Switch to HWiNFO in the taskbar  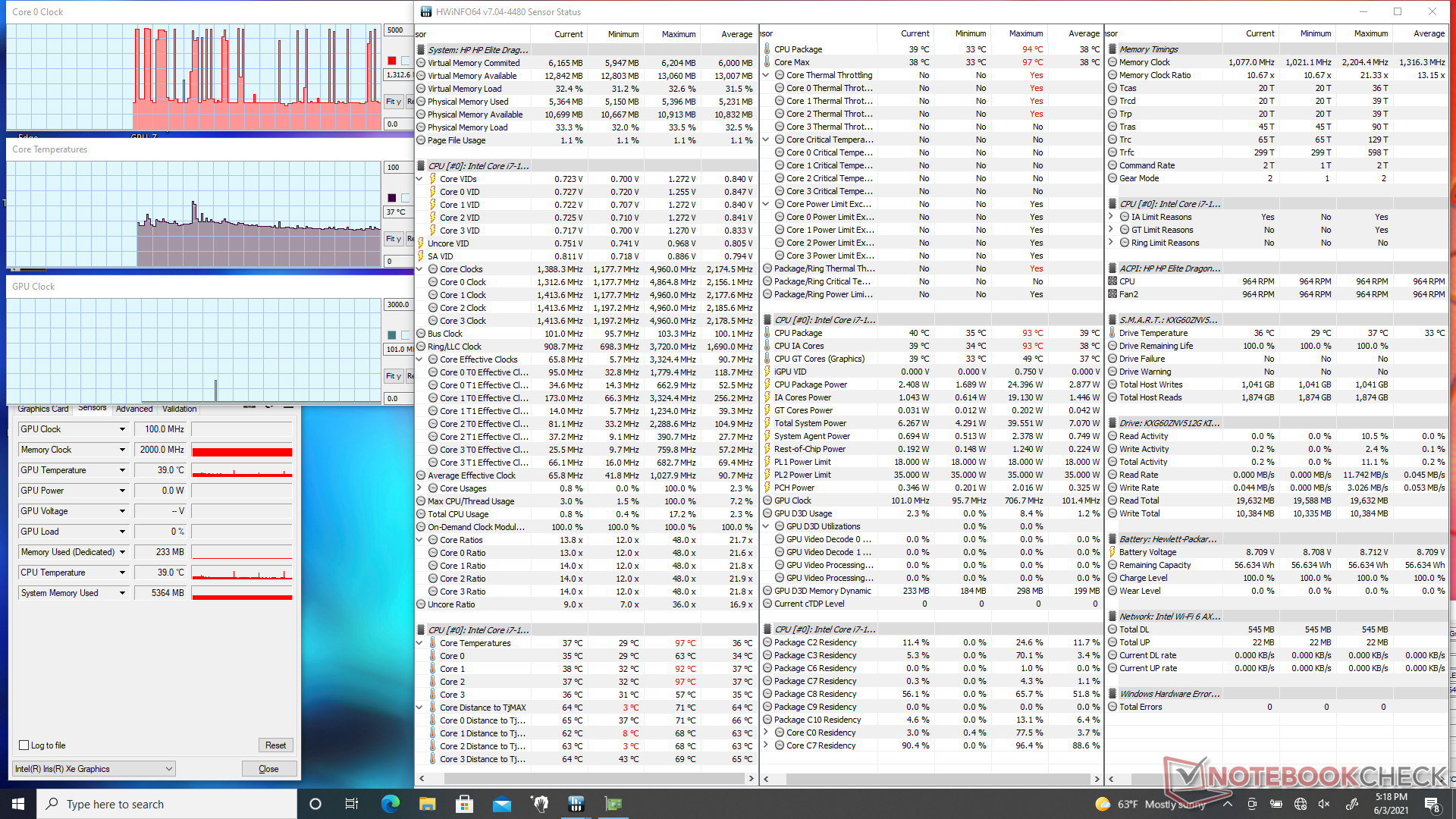[576, 804]
